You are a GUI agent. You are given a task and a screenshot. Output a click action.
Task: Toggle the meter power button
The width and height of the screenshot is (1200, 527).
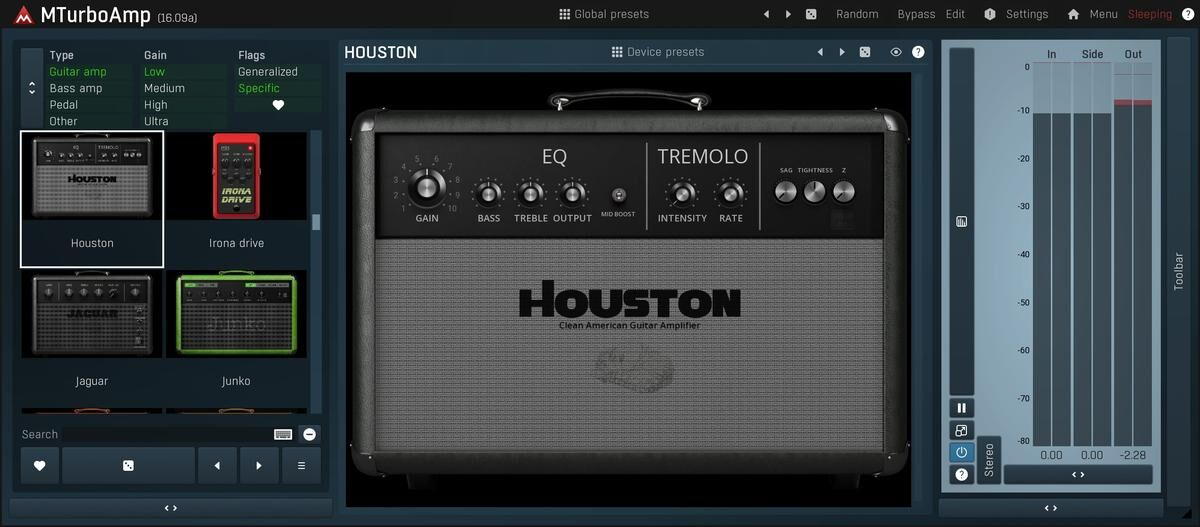(961, 453)
